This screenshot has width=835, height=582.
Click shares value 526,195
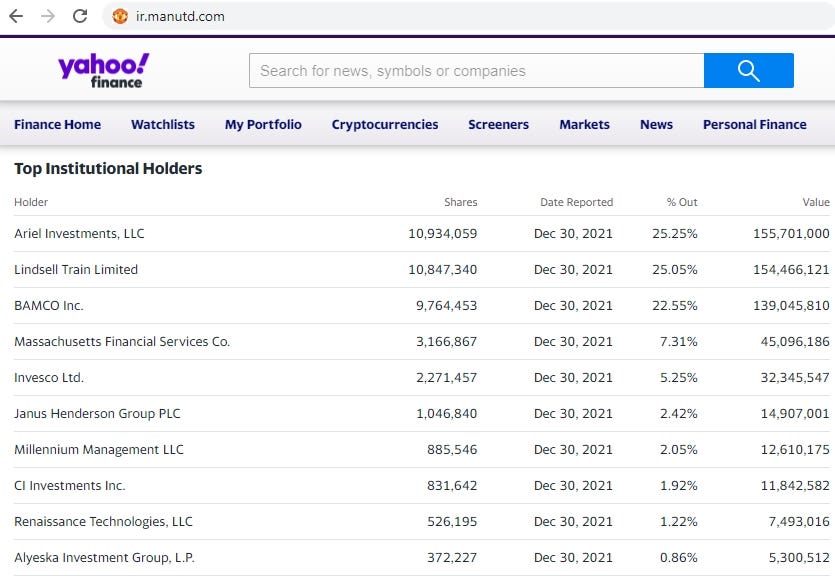tap(452, 521)
